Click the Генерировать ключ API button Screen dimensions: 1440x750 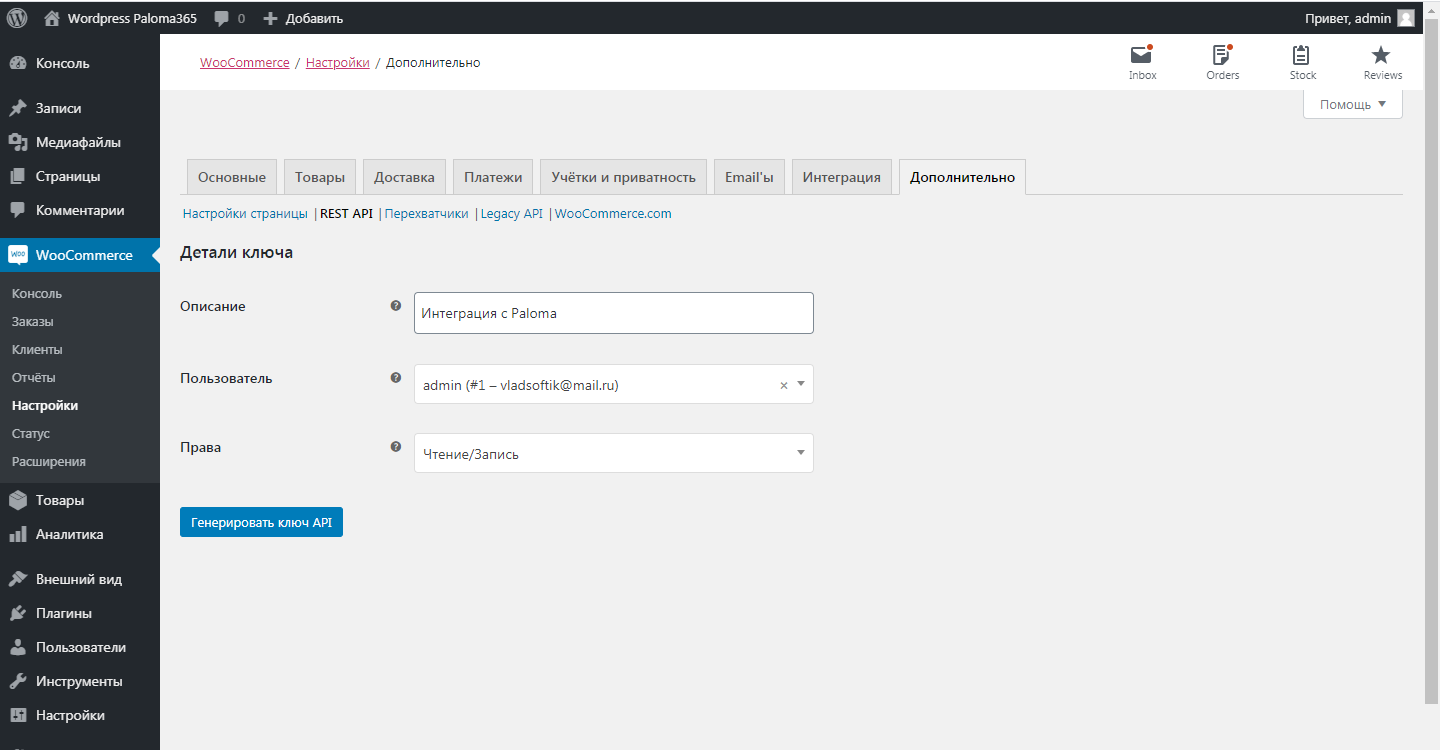pyautogui.click(x=261, y=522)
